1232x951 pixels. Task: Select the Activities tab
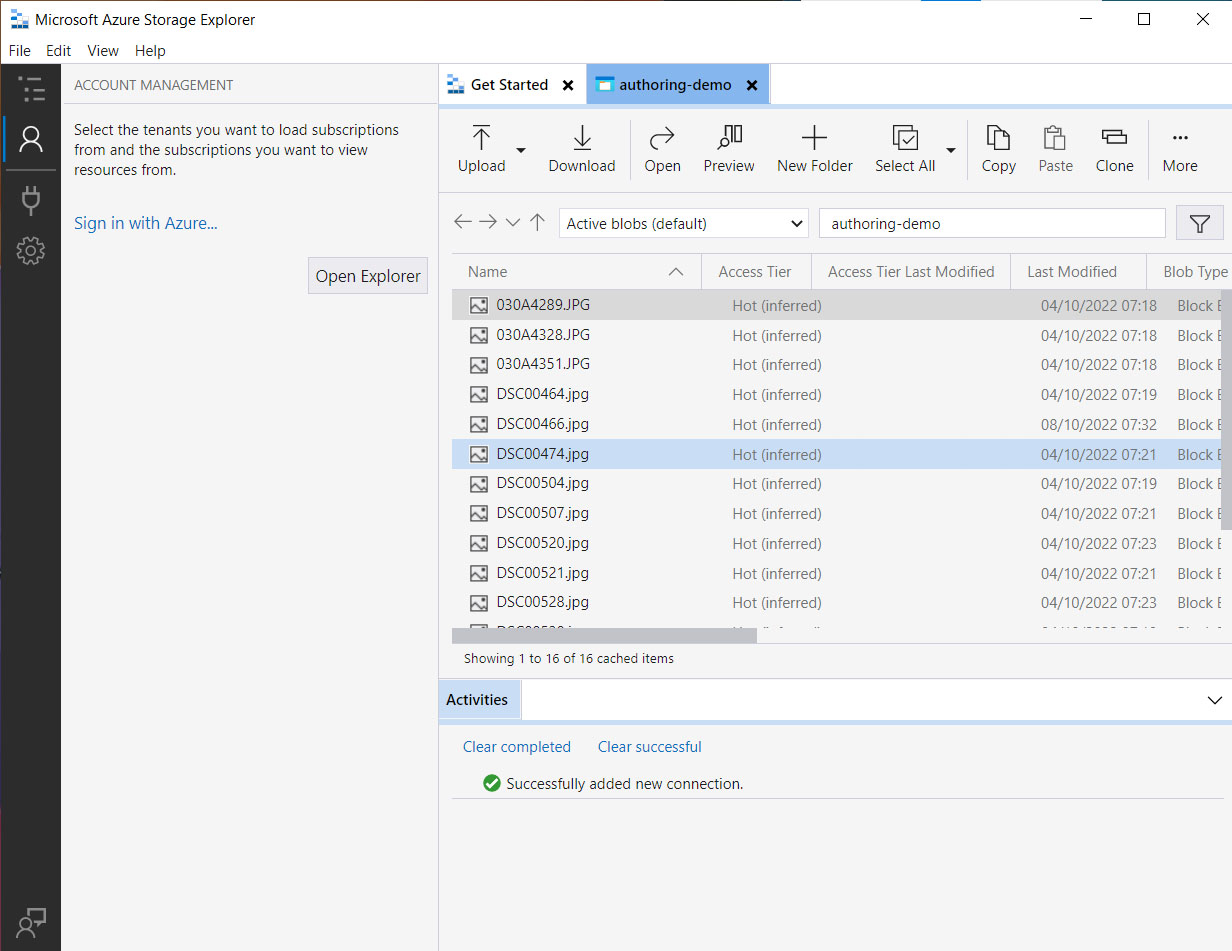[x=478, y=700]
